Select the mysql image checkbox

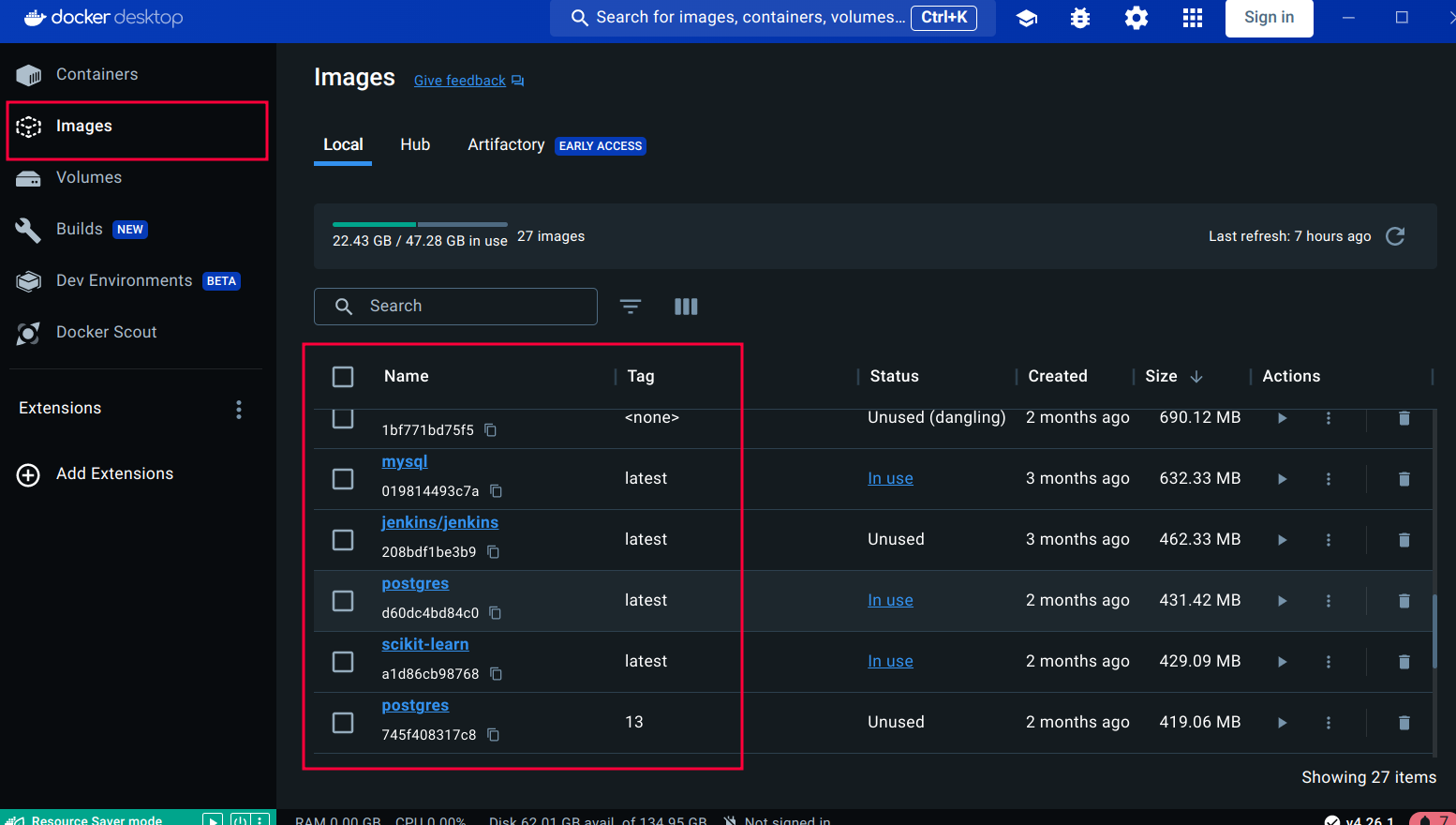pos(343,479)
